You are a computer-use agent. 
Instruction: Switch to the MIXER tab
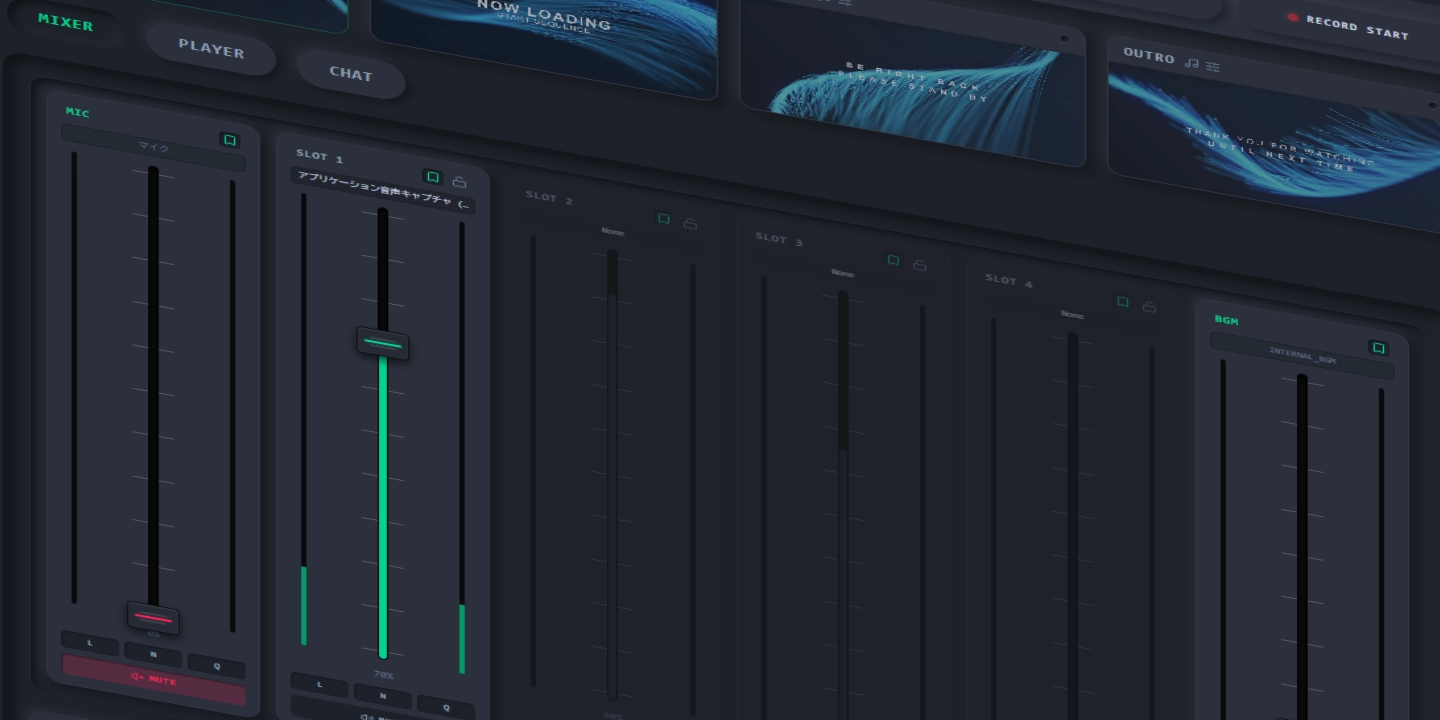click(65, 22)
